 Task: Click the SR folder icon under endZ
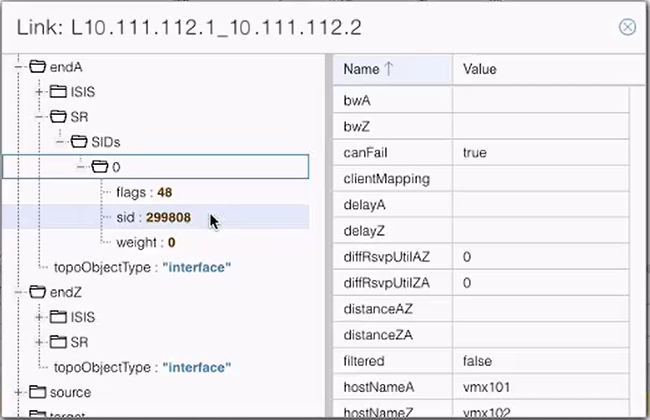58,342
